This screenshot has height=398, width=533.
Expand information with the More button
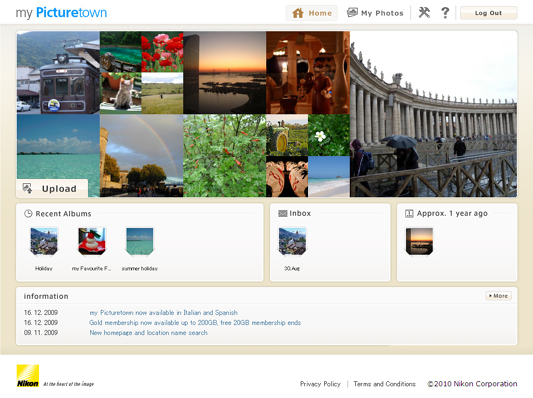pyautogui.click(x=498, y=296)
